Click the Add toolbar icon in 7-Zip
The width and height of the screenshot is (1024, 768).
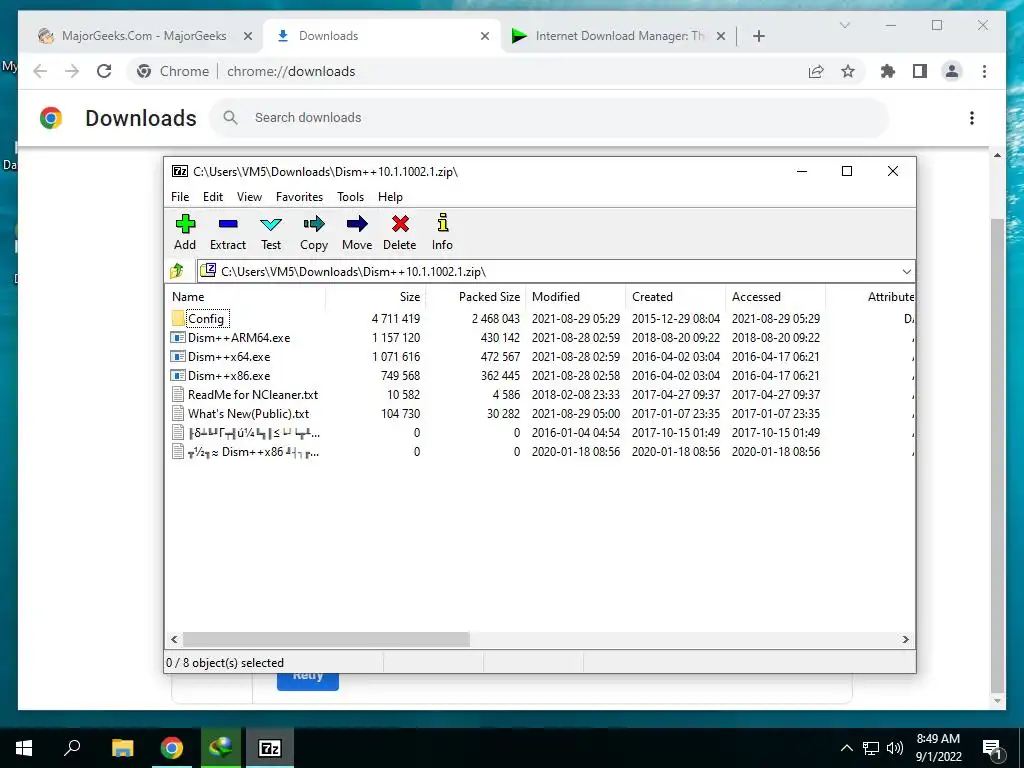click(185, 225)
